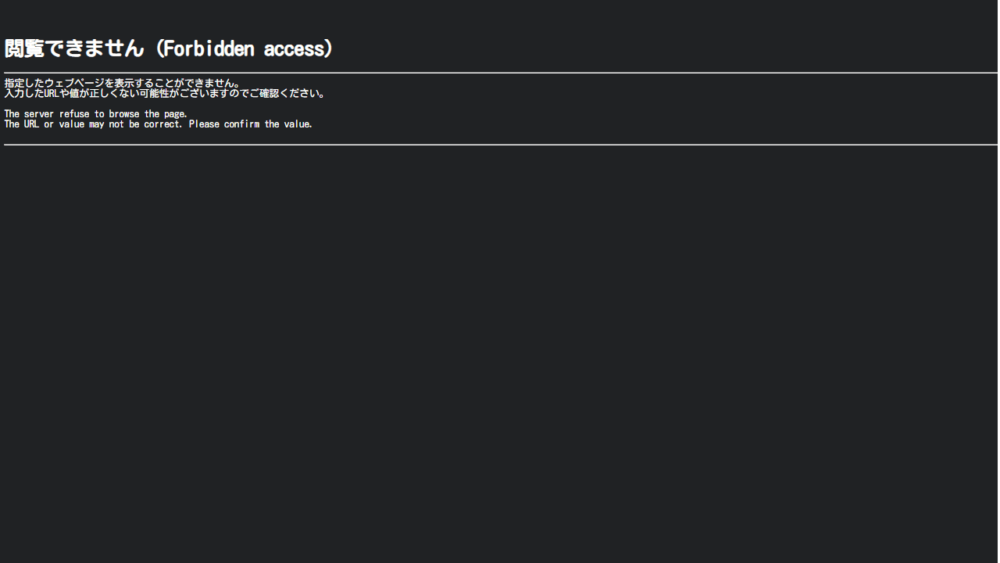
Task: Click the horizontal rule below the English message
Action: click(500, 145)
